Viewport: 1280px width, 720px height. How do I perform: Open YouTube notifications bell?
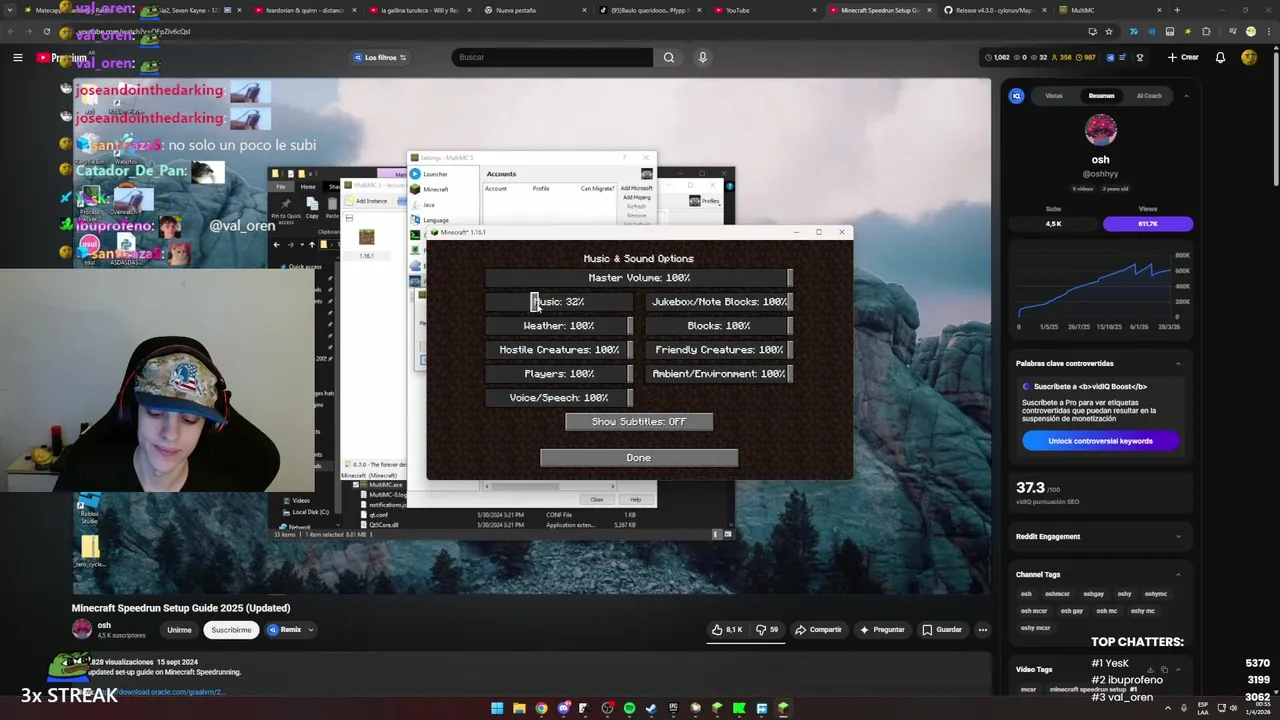(1220, 57)
